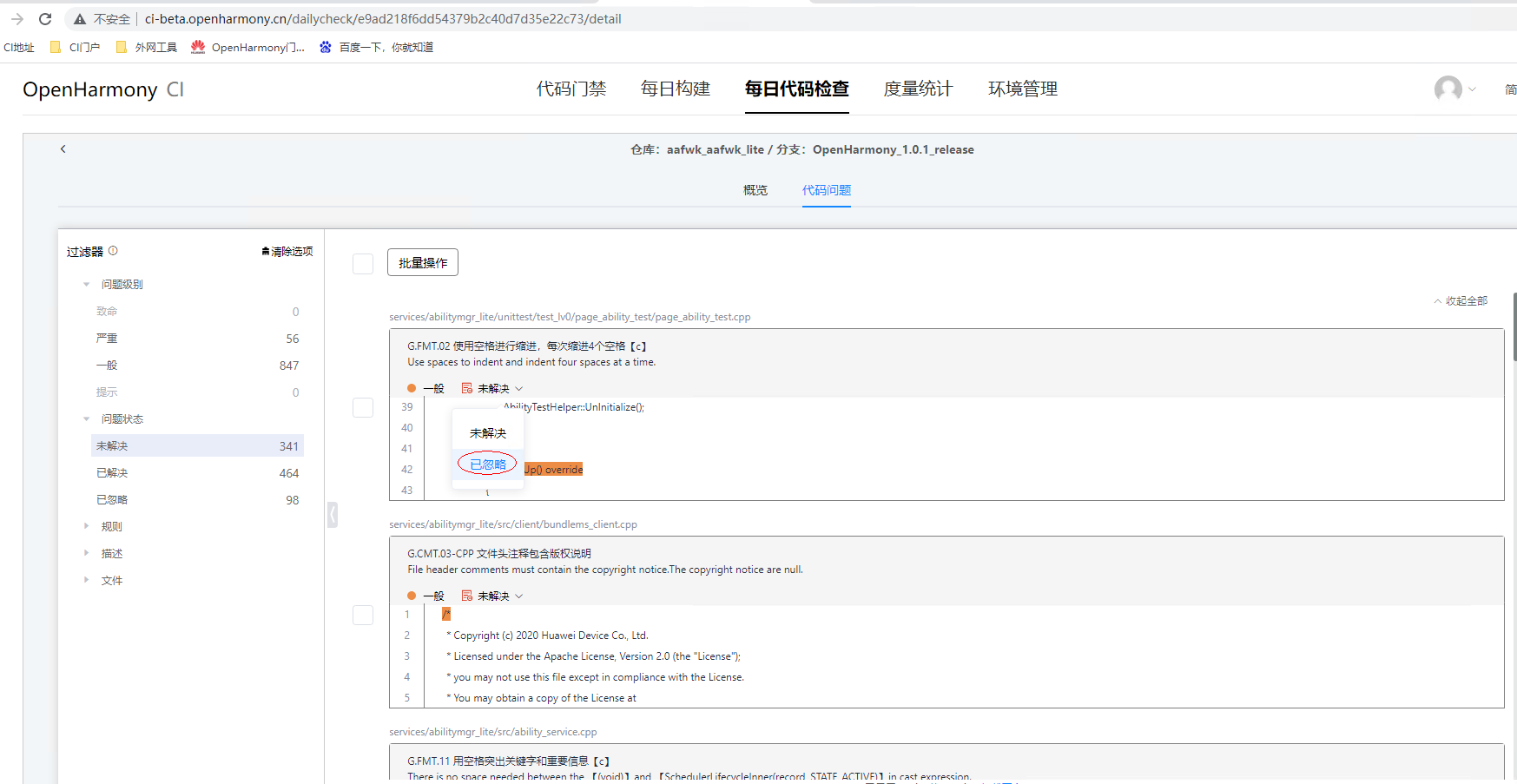
Task: Collapse the sidebar with the handle
Action: coord(333,515)
